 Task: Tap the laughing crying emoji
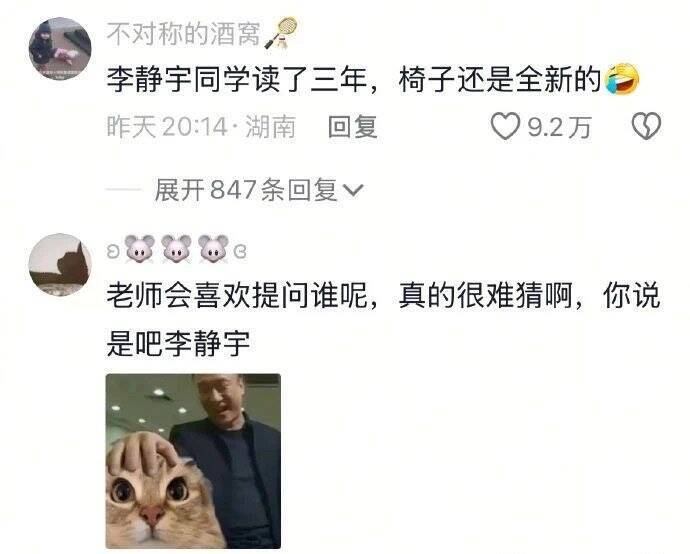(x=622, y=79)
